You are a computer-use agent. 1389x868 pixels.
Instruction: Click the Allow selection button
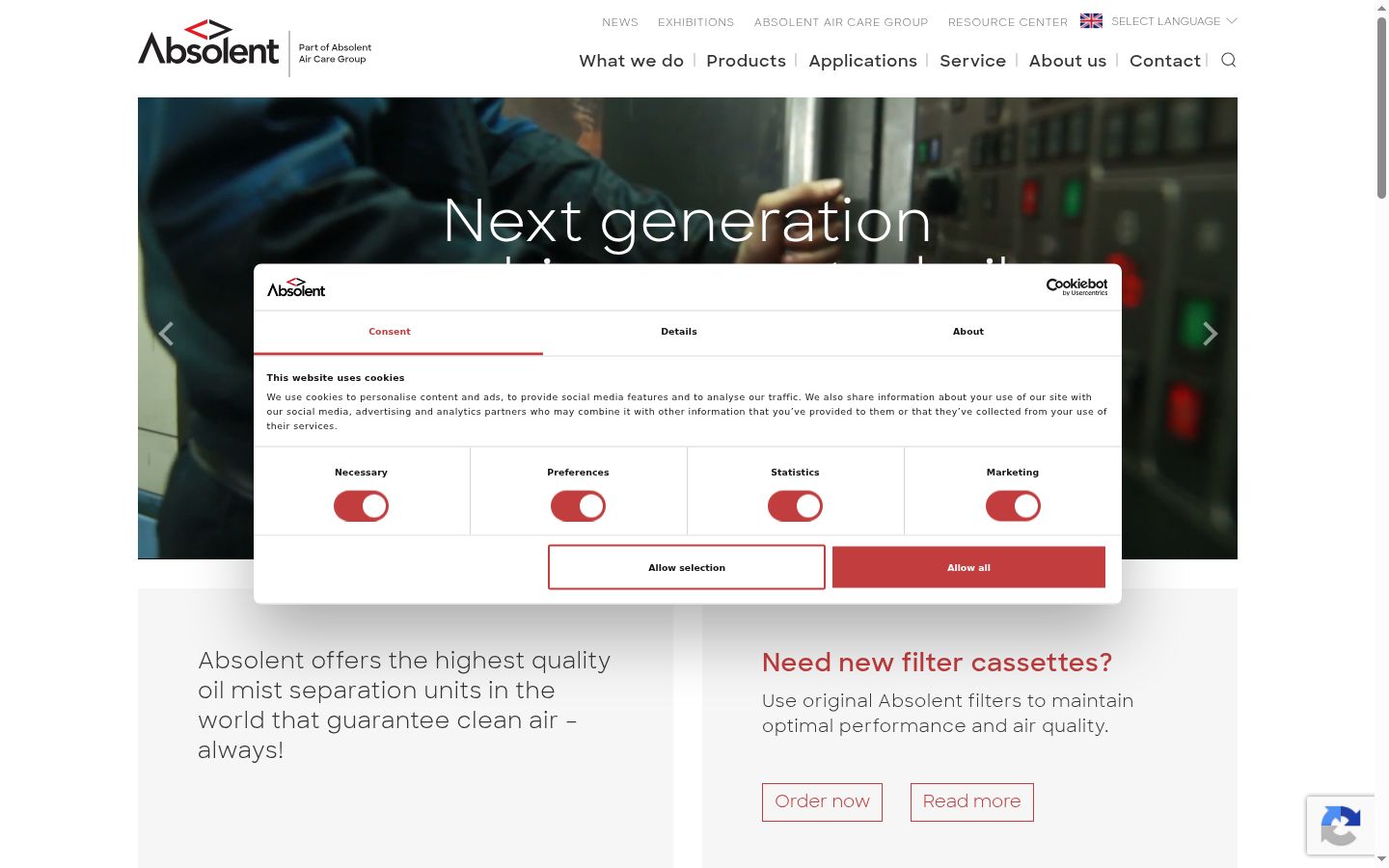[687, 567]
